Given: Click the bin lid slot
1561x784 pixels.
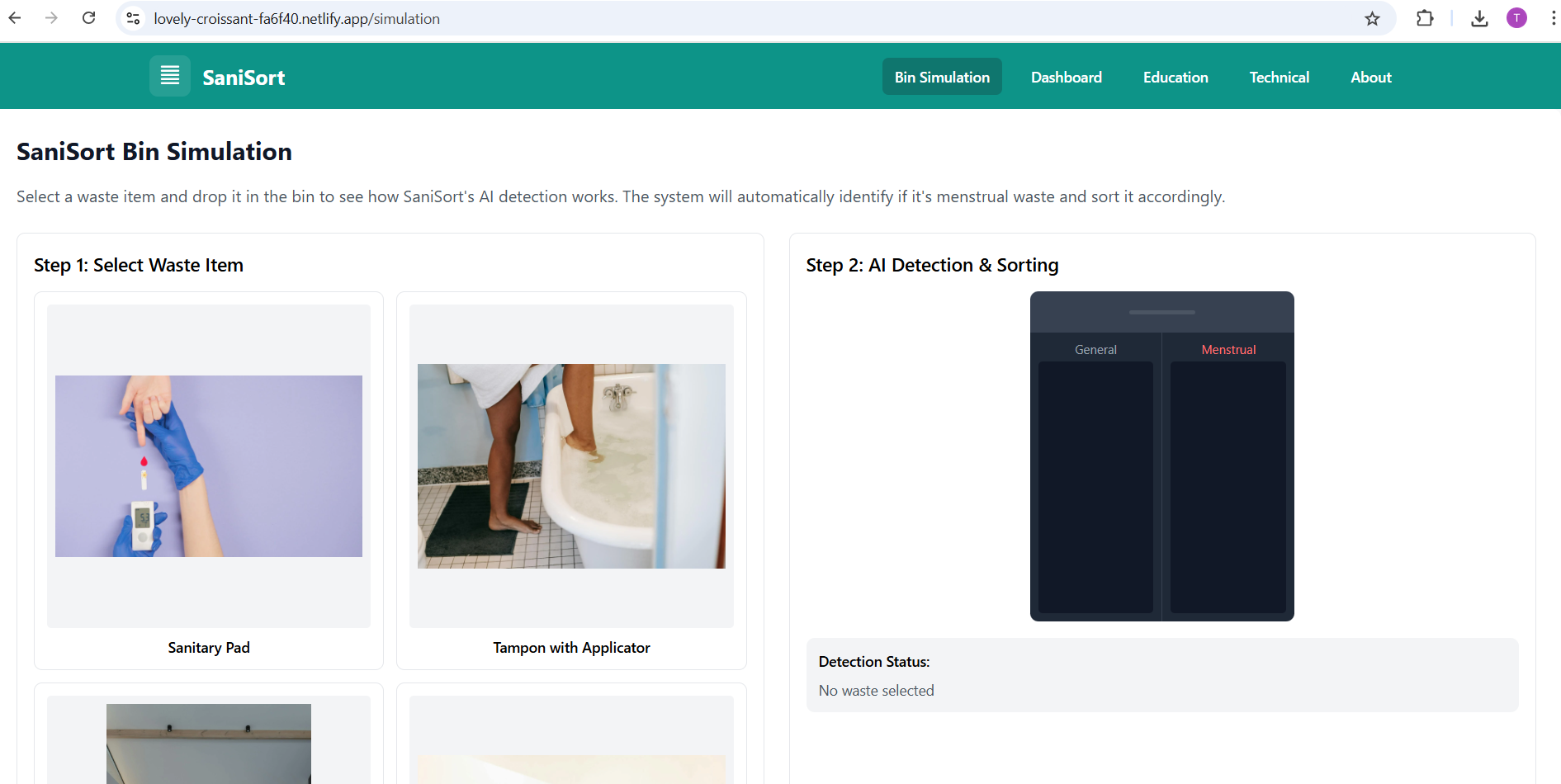Looking at the screenshot, I should [x=1162, y=312].
